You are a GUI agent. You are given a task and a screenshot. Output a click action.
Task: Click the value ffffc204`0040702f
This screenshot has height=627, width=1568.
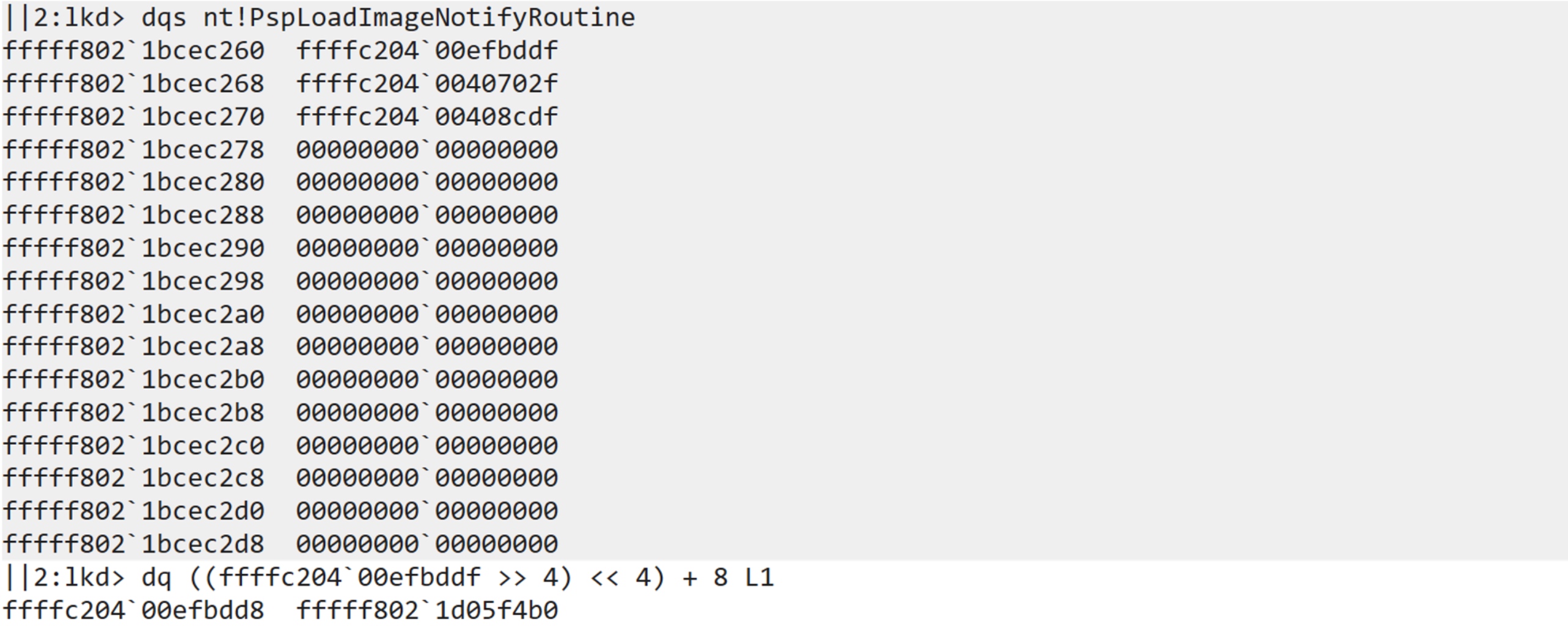pos(427,84)
